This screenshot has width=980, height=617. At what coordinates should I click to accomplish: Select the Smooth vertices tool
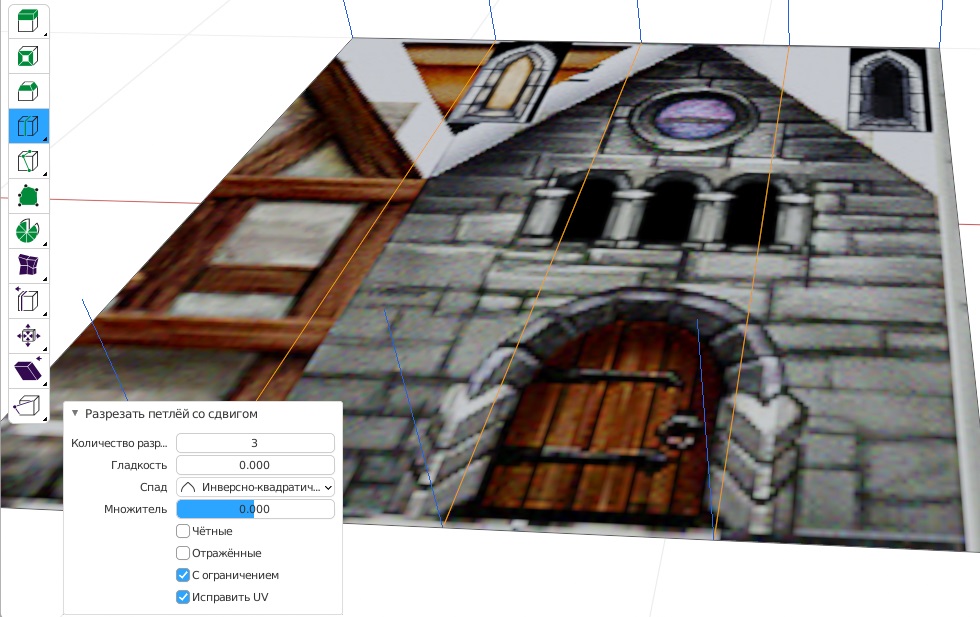(x=28, y=266)
